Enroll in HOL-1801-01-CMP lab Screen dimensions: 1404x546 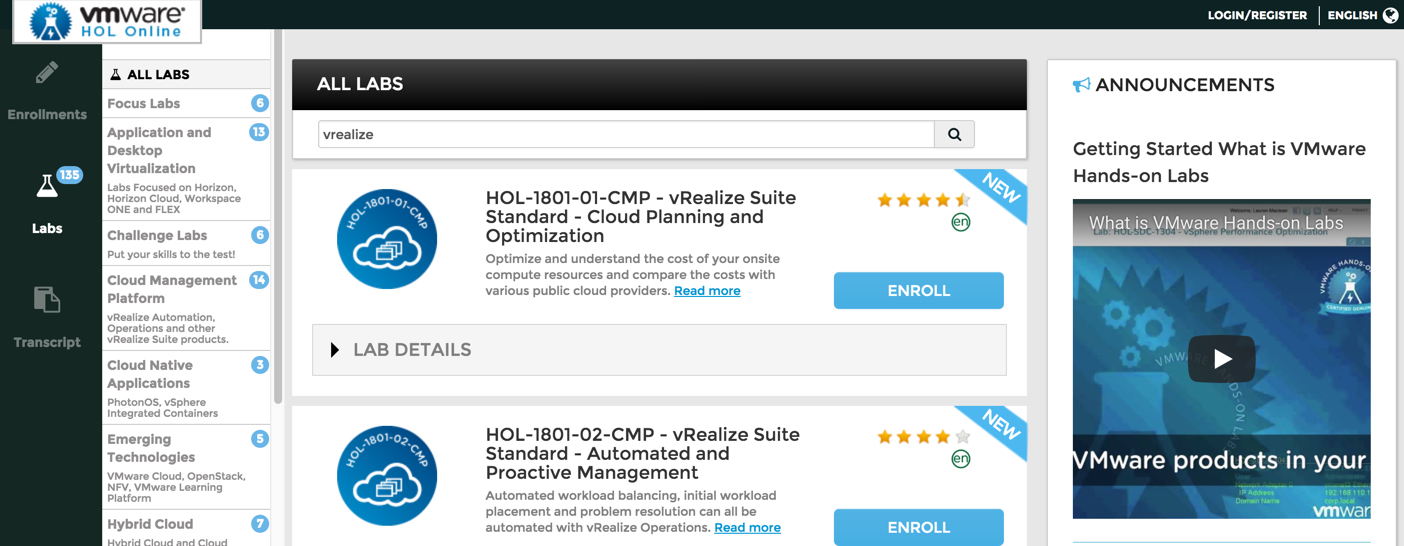(918, 291)
